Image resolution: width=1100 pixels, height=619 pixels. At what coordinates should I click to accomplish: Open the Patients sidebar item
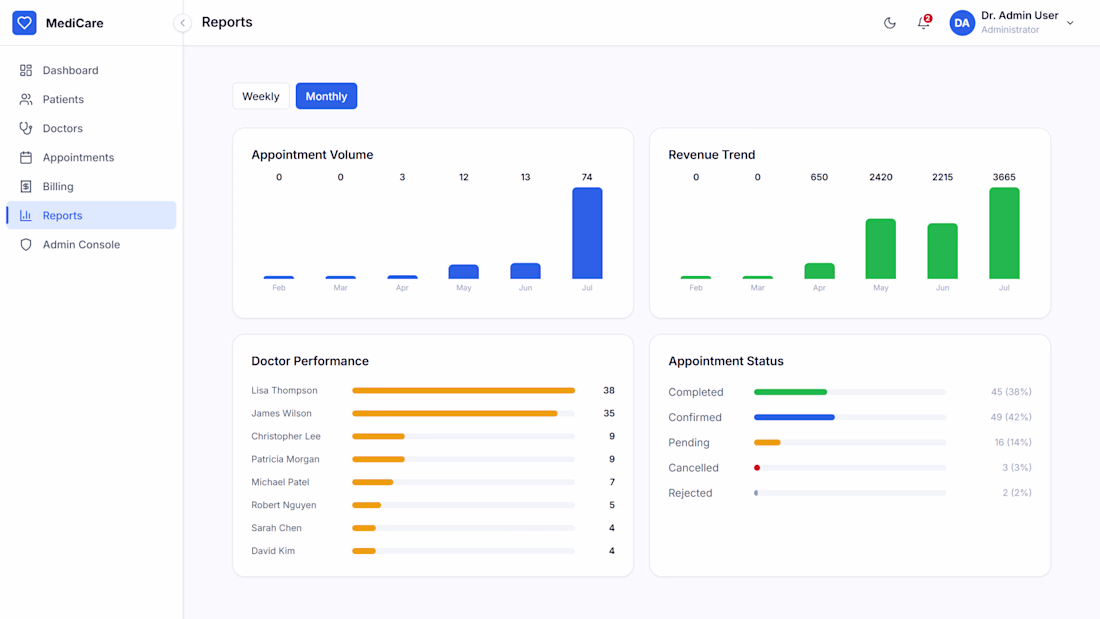coord(91,99)
